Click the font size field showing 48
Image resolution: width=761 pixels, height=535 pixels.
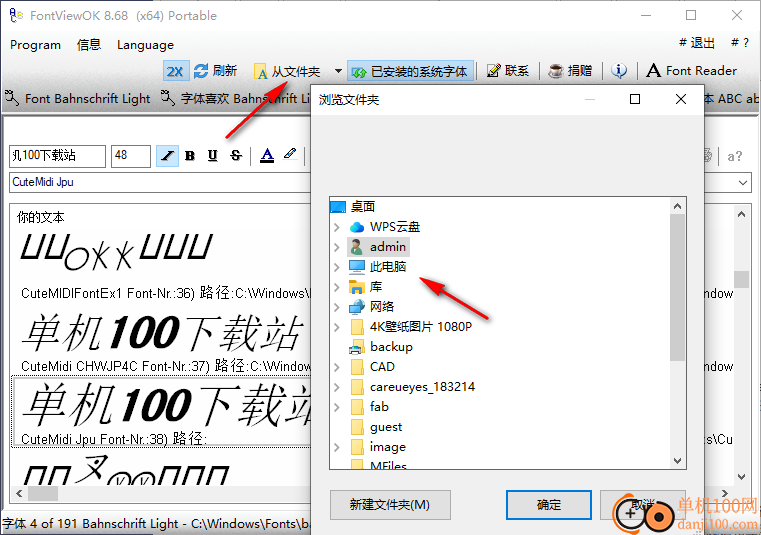click(131, 156)
